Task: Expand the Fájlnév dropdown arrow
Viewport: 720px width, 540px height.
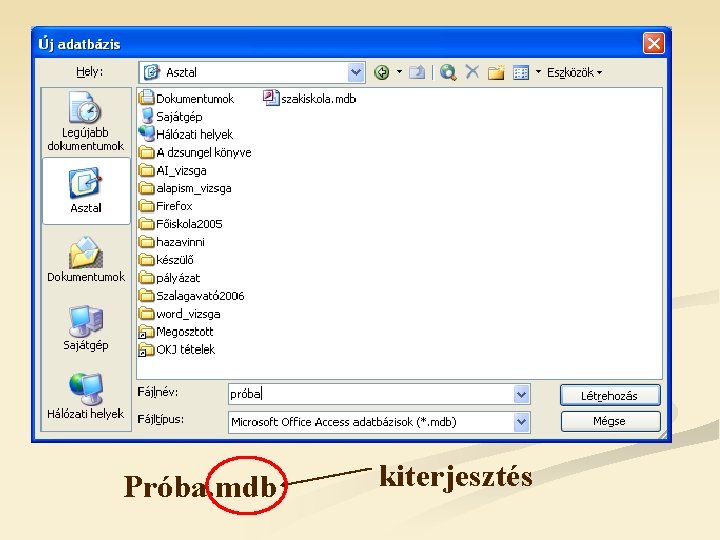Action: pos(521,394)
